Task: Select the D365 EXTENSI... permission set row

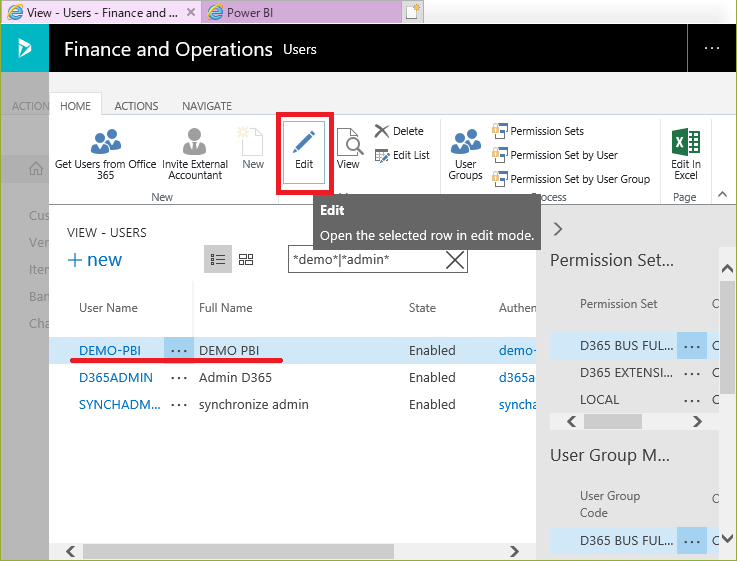Action: (634, 373)
